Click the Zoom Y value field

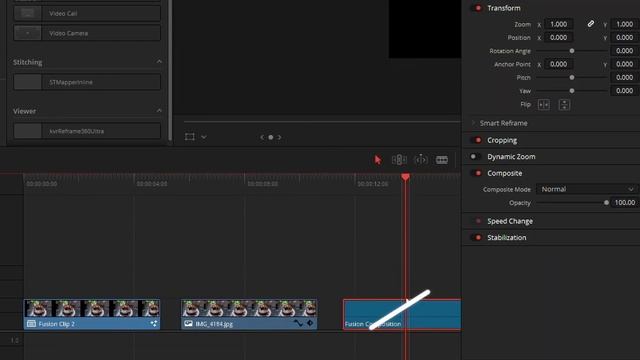[x=624, y=24]
